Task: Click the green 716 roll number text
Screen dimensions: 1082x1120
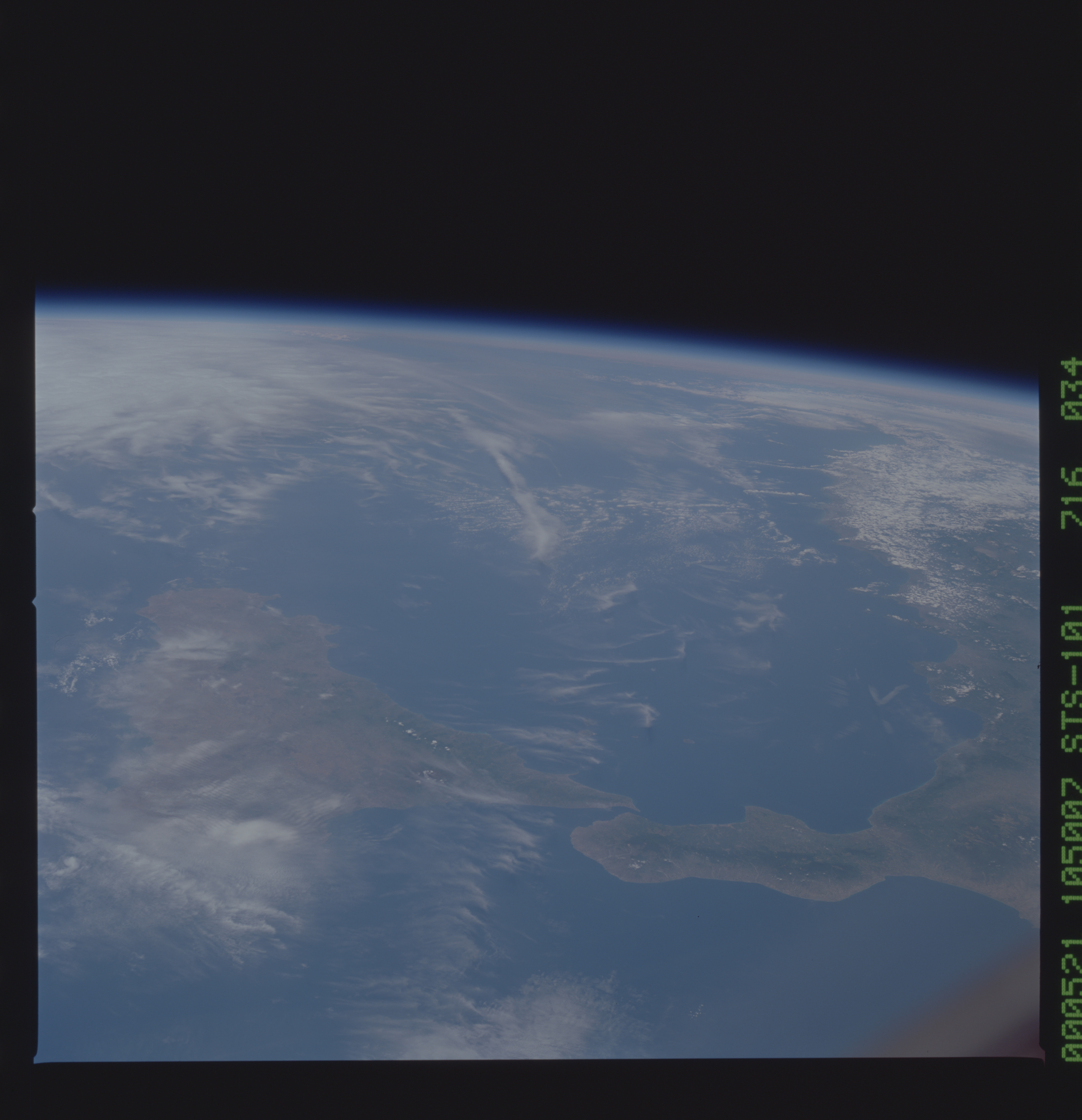Action: (x=1071, y=498)
